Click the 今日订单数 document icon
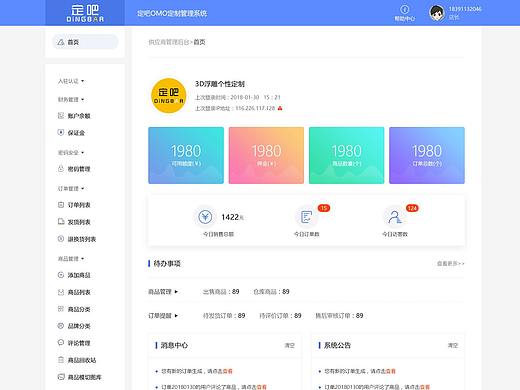Viewport: 520px width, 390px height. pyautogui.click(x=306, y=217)
